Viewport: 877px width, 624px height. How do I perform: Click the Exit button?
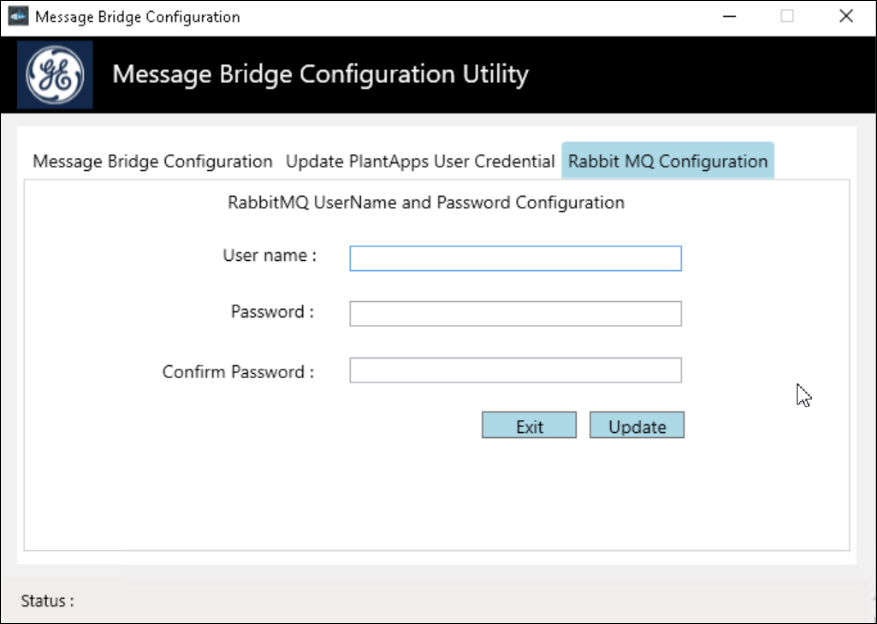(529, 426)
